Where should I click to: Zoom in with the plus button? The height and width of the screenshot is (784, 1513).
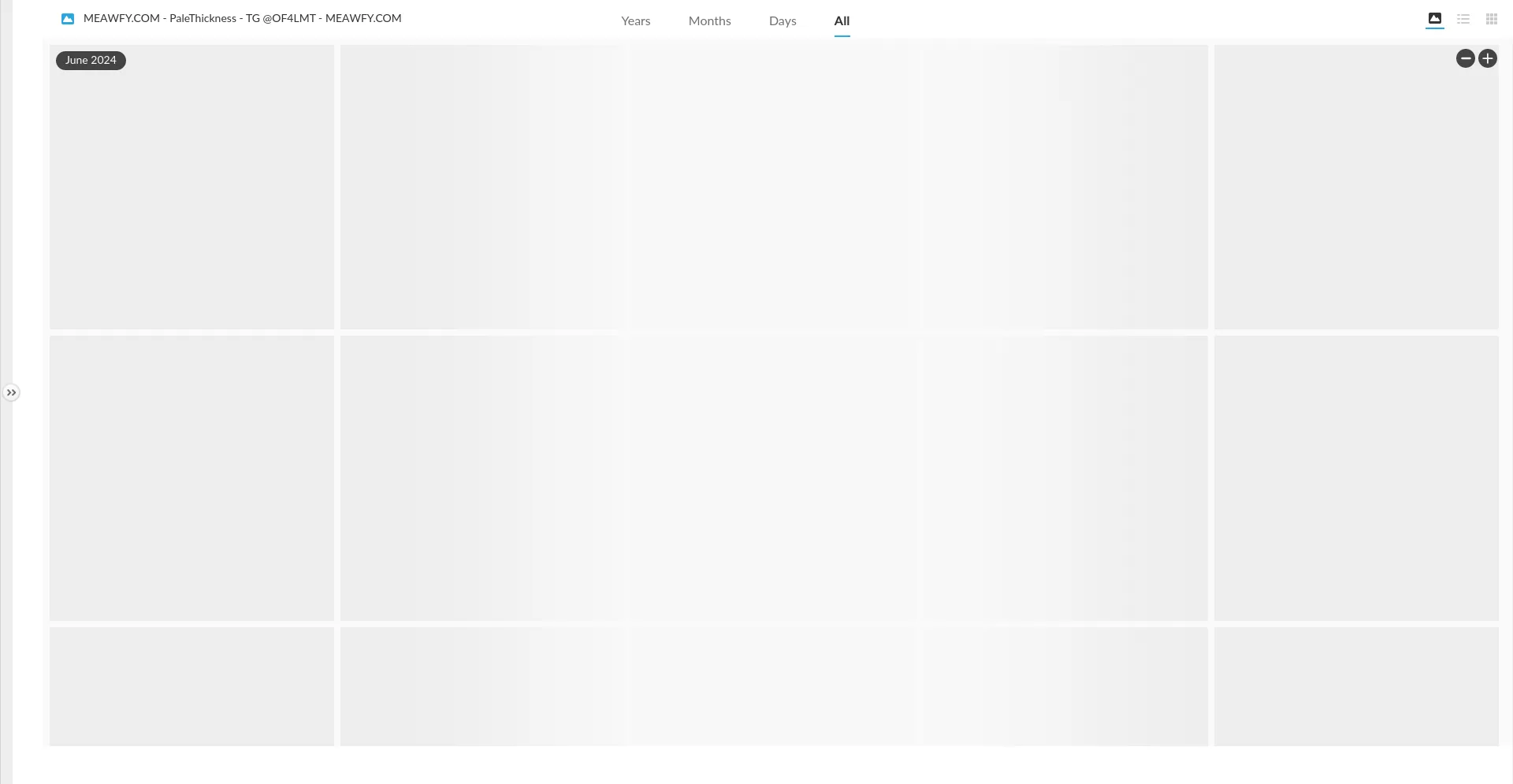tap(1488, 58)
